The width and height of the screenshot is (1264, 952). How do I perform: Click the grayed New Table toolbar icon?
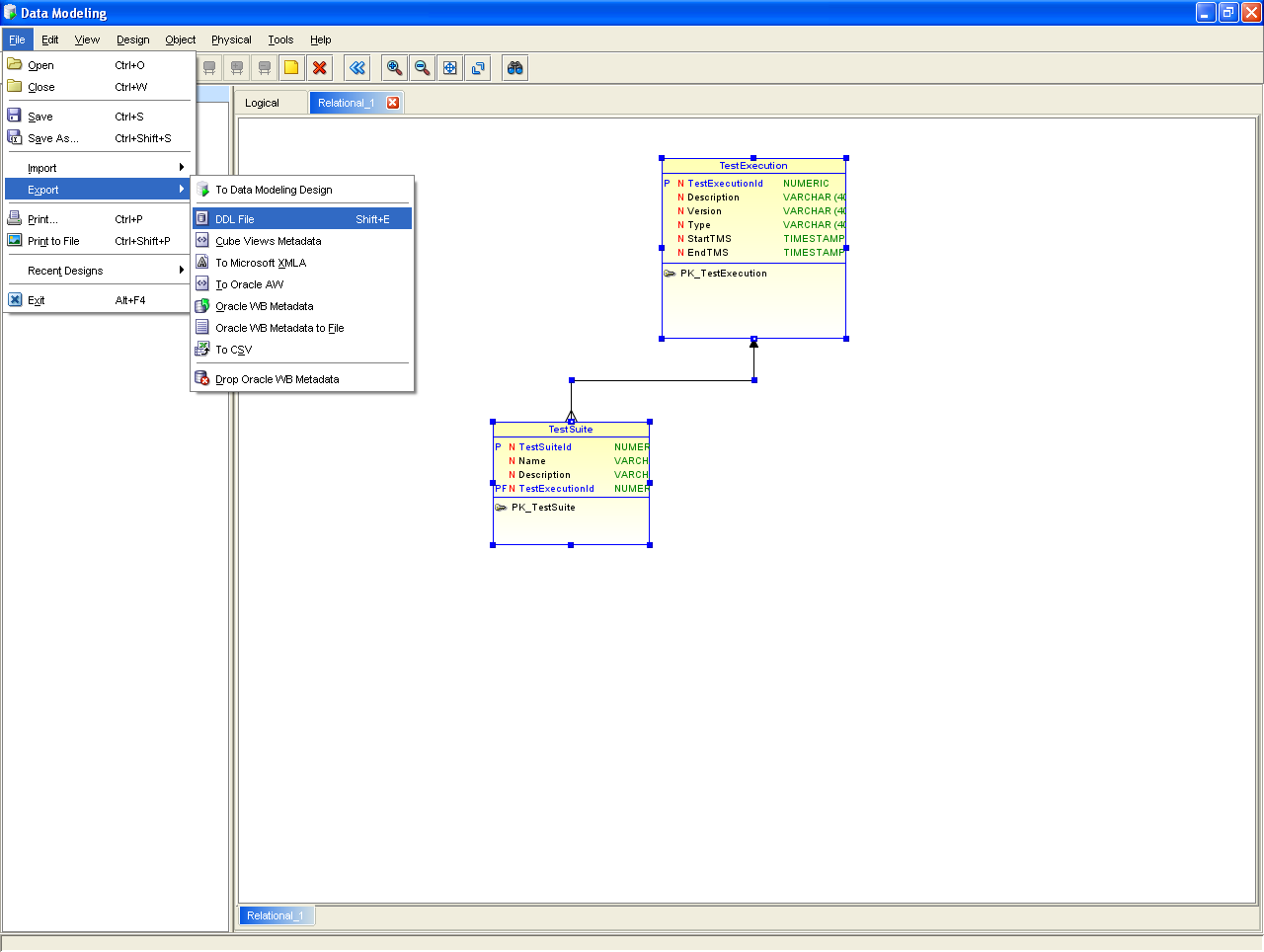[x=209, y=67]
